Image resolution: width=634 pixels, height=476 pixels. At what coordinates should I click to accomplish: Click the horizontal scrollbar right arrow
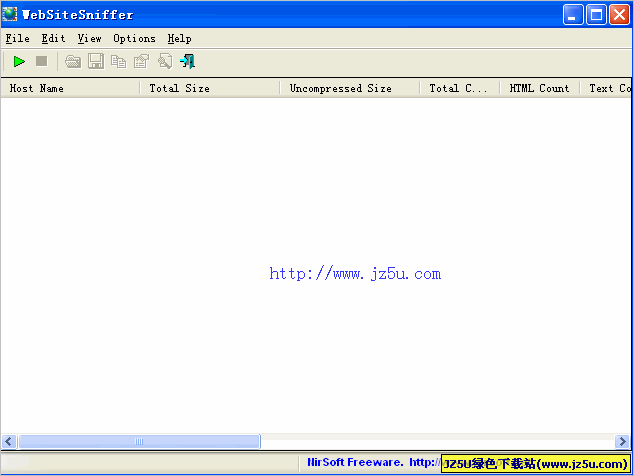622,441
